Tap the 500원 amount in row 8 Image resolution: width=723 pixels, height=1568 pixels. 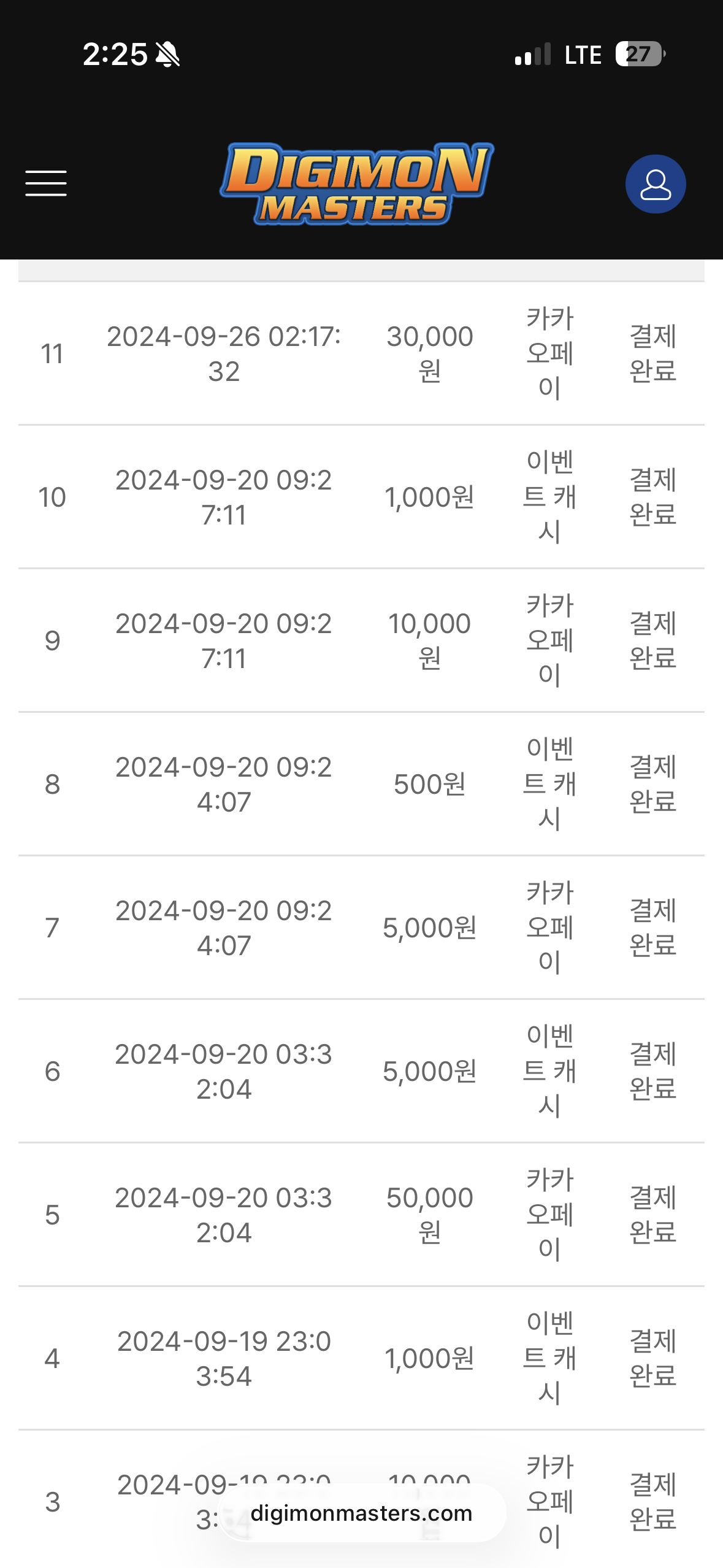coord(429,784)
